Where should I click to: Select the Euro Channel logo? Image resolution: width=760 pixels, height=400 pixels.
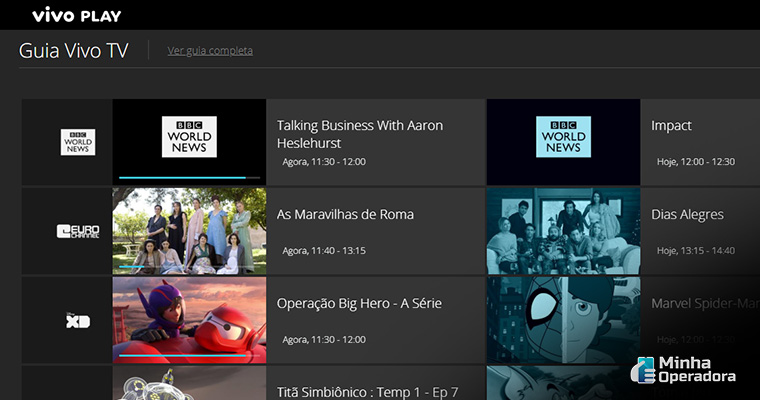77,231
